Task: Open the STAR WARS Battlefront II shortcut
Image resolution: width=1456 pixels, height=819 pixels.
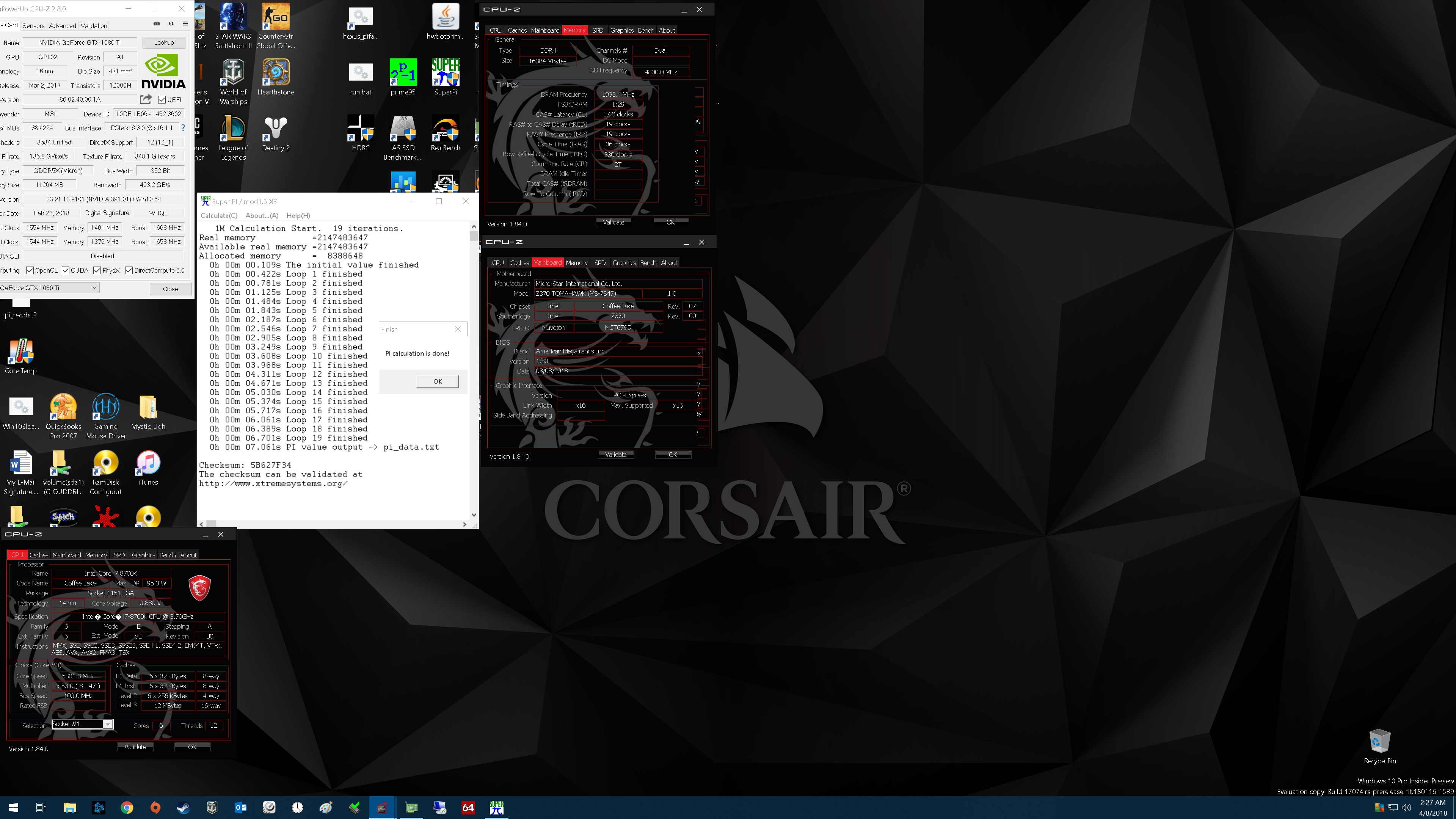Action: pos(233,26)
